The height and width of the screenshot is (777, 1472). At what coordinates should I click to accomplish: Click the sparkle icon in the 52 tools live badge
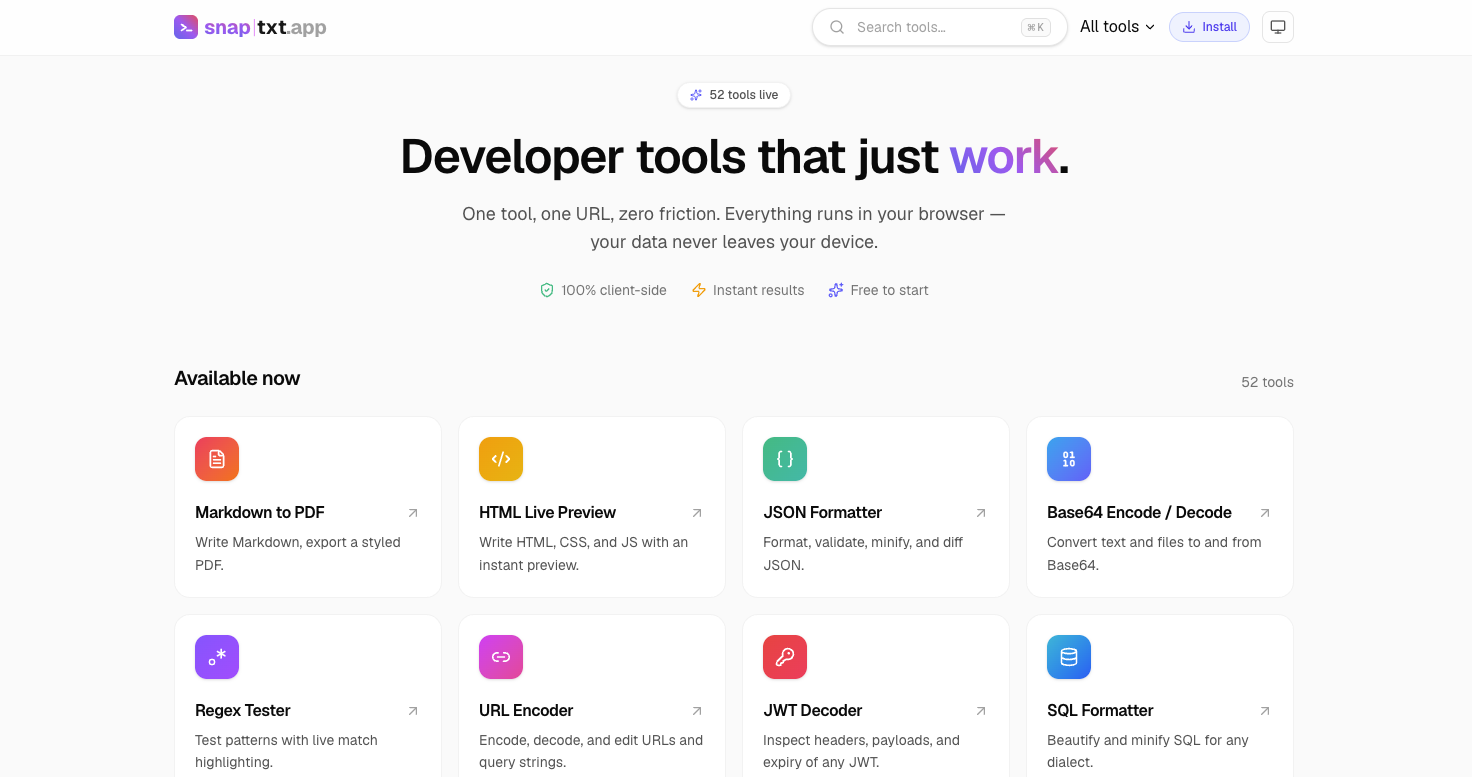pos(696,95)
